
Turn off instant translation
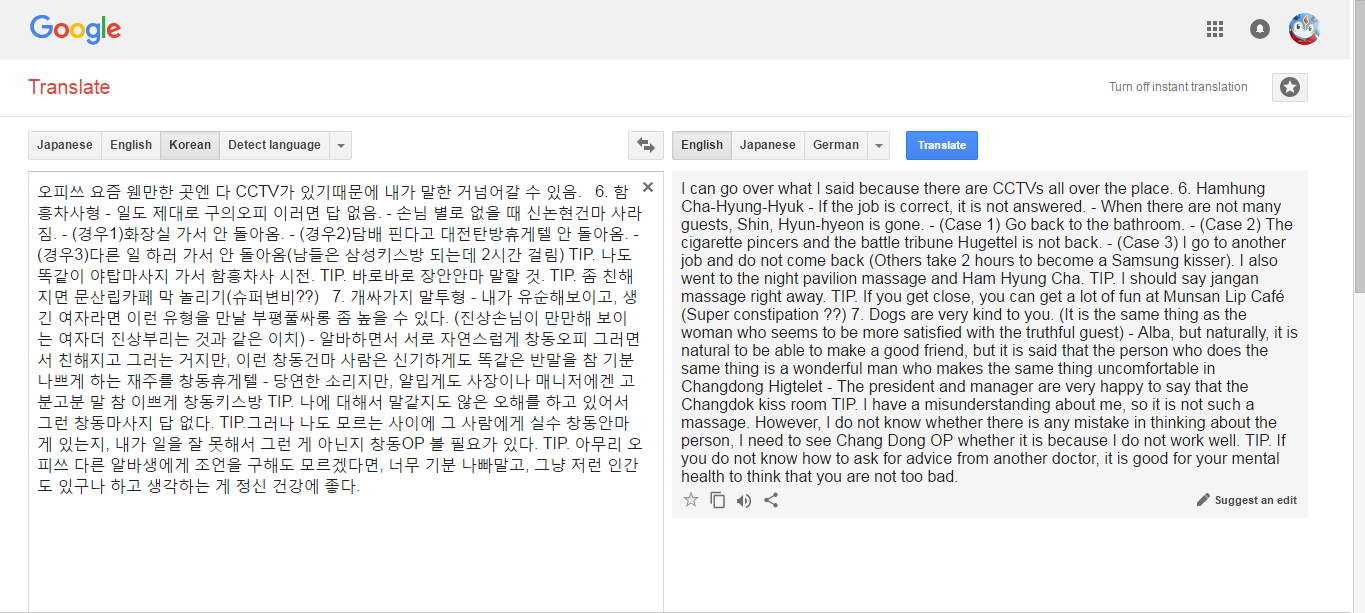pyautogui.click(x=1178, y=87)
